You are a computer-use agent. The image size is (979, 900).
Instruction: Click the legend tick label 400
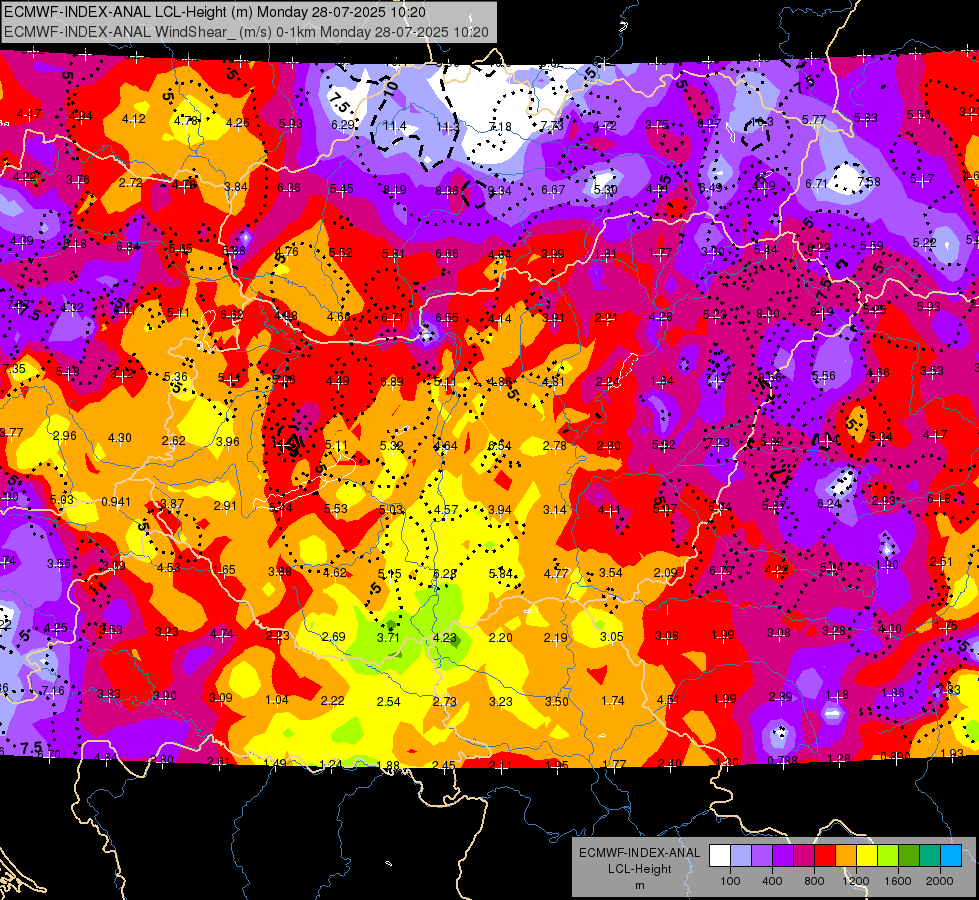click(772, 881)
